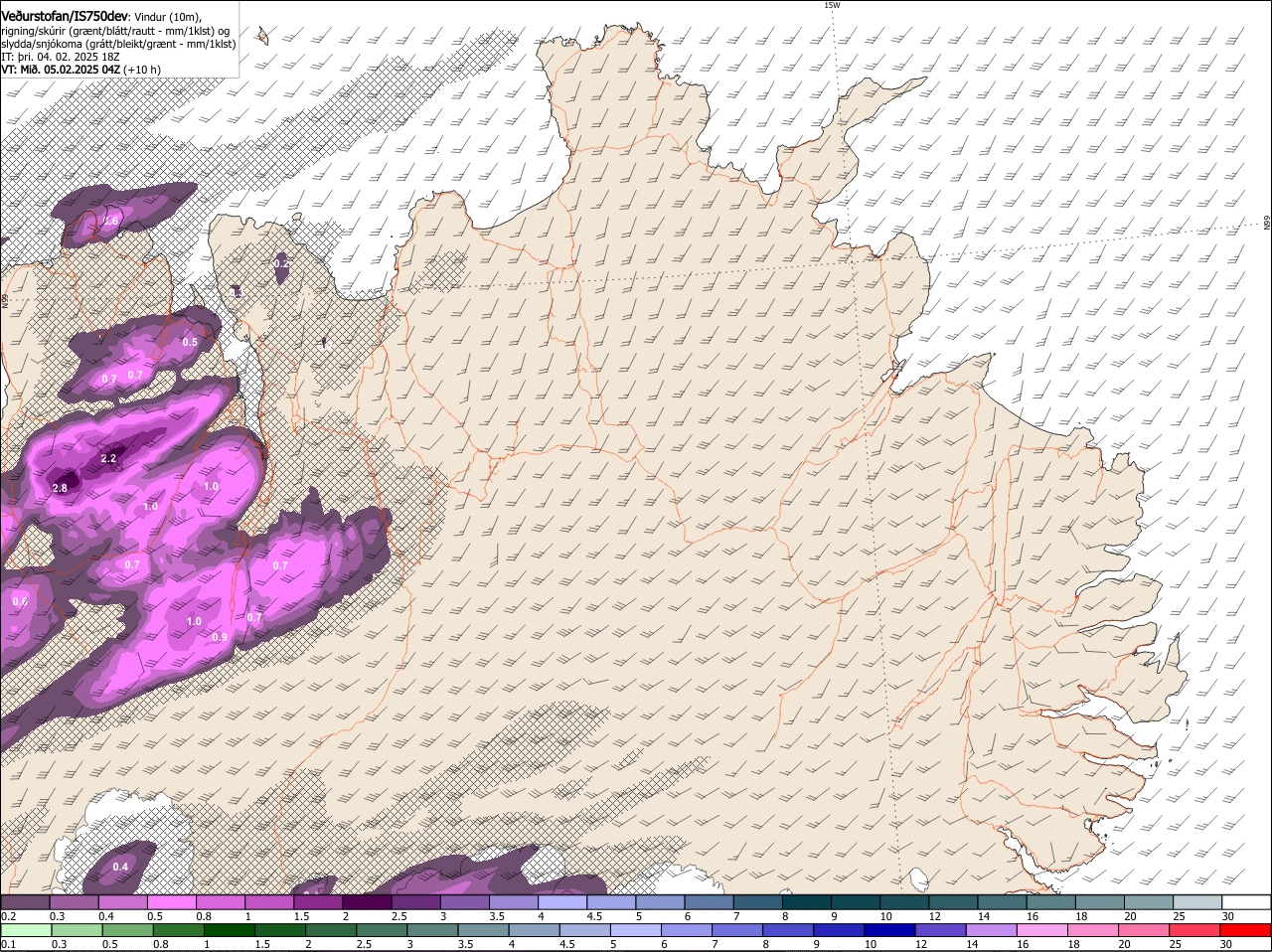
Task: Click the 0.2 value on the northern peninsula
Action: coord(281,262)
